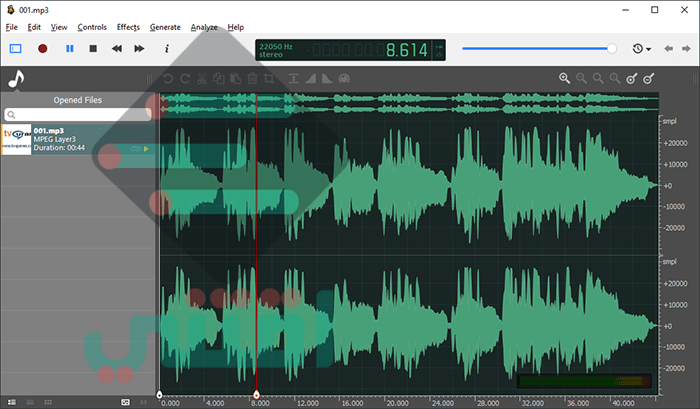Click the Cut scissors icon
Viewport: 700px width, 409px height.
[x=202, y=79]
